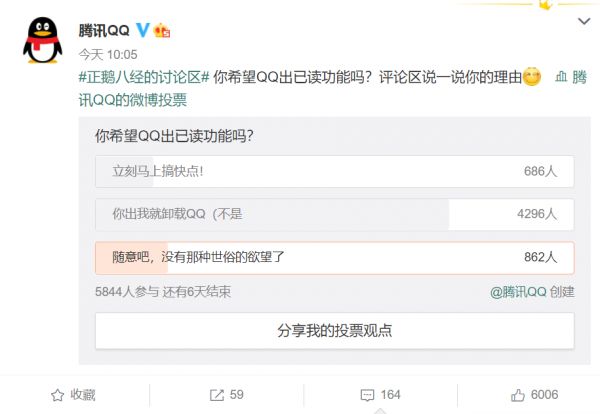Click the orange membership badge icon
Image resolution: width=600 pixels, height=414 pixels.
(162, 30)
